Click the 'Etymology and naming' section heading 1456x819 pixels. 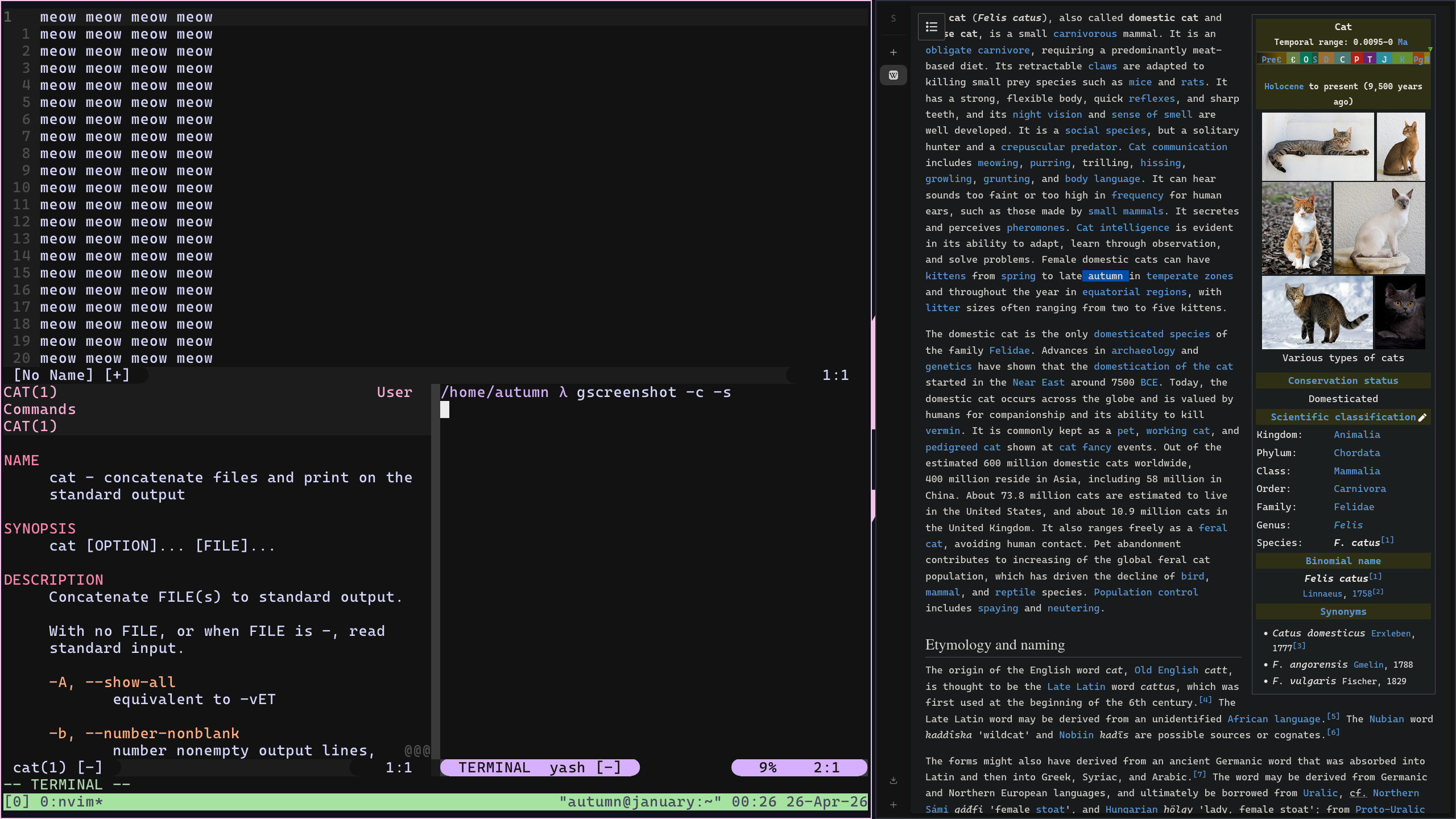pos(995,645)
